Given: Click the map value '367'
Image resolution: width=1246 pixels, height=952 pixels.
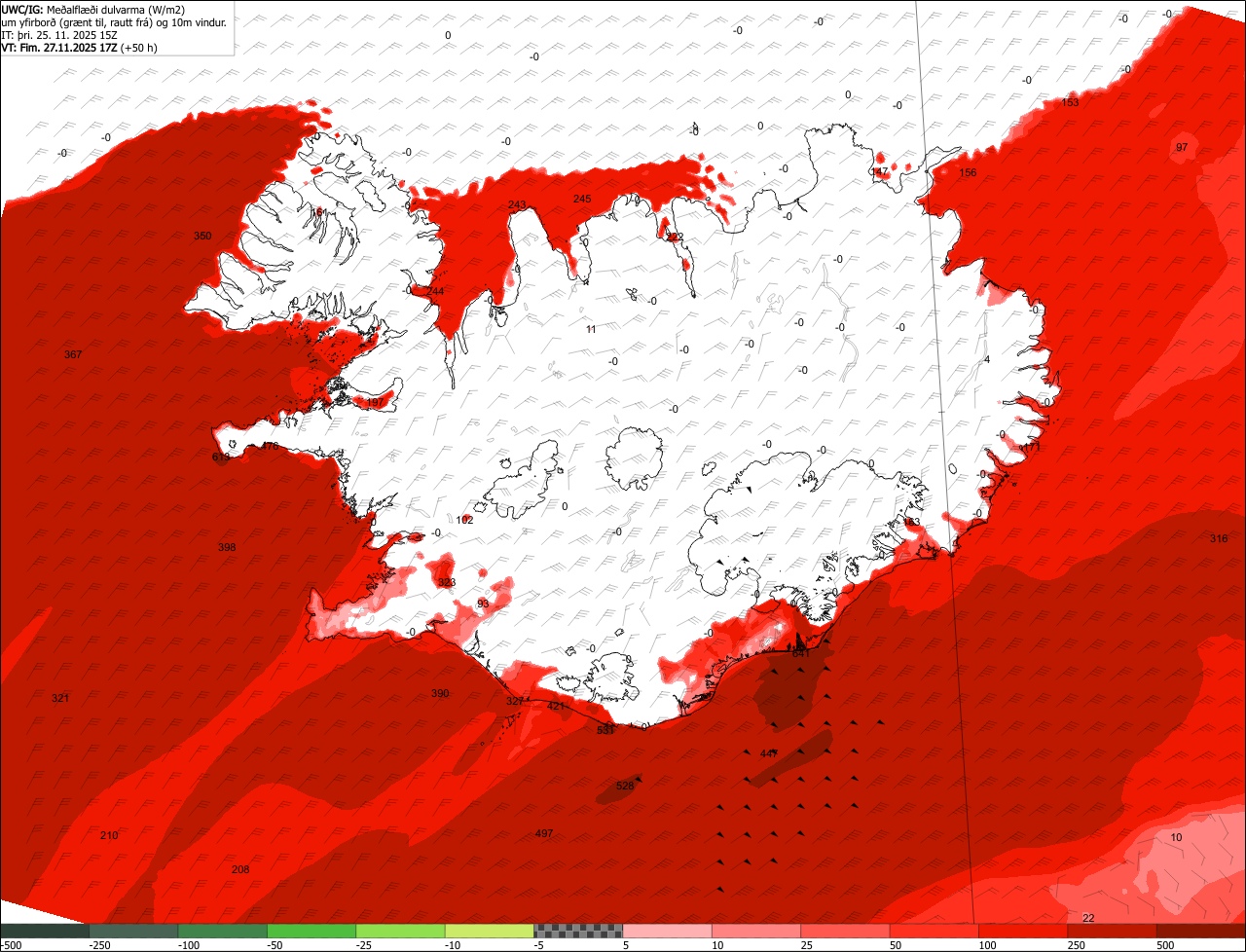Looking at the screenshot, I should 73,354.
